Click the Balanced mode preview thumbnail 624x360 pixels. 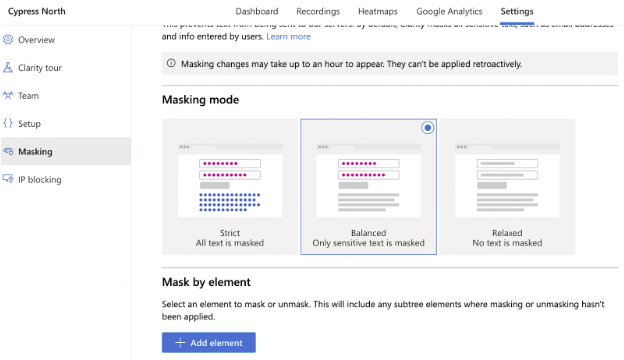pos(369,180)
